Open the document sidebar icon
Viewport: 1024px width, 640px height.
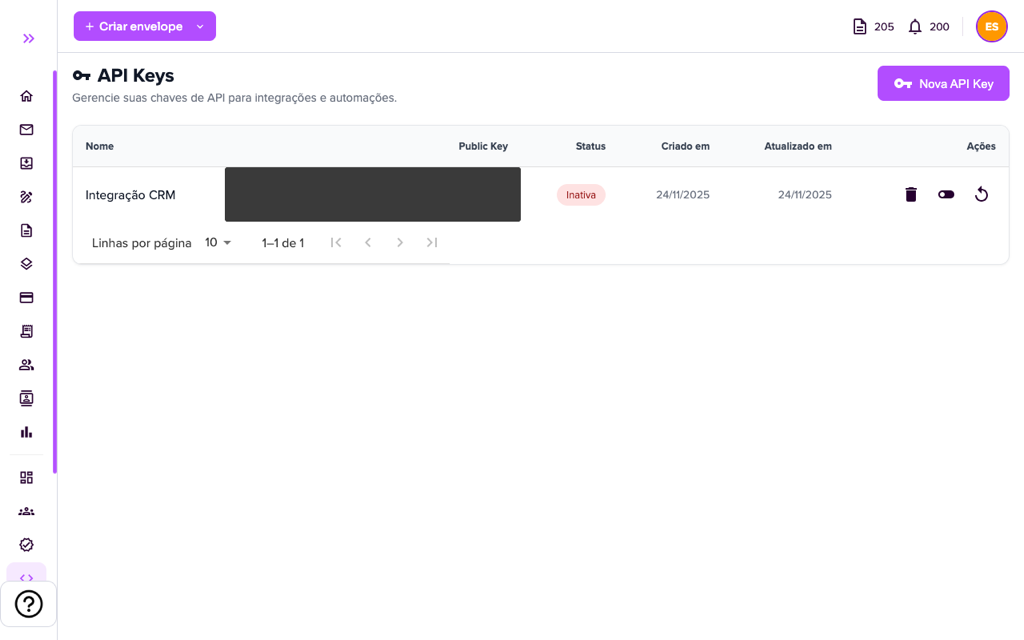[x=26, y=231]
